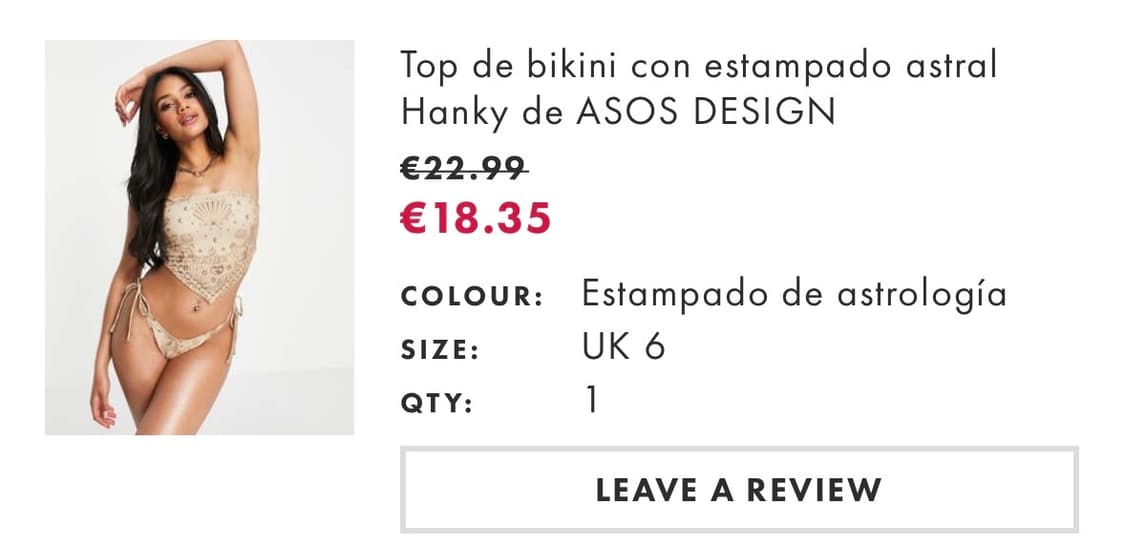This screenshot has height=542, width=1125.
Task: Select the quantity value 1
Action: click(591, 401)
